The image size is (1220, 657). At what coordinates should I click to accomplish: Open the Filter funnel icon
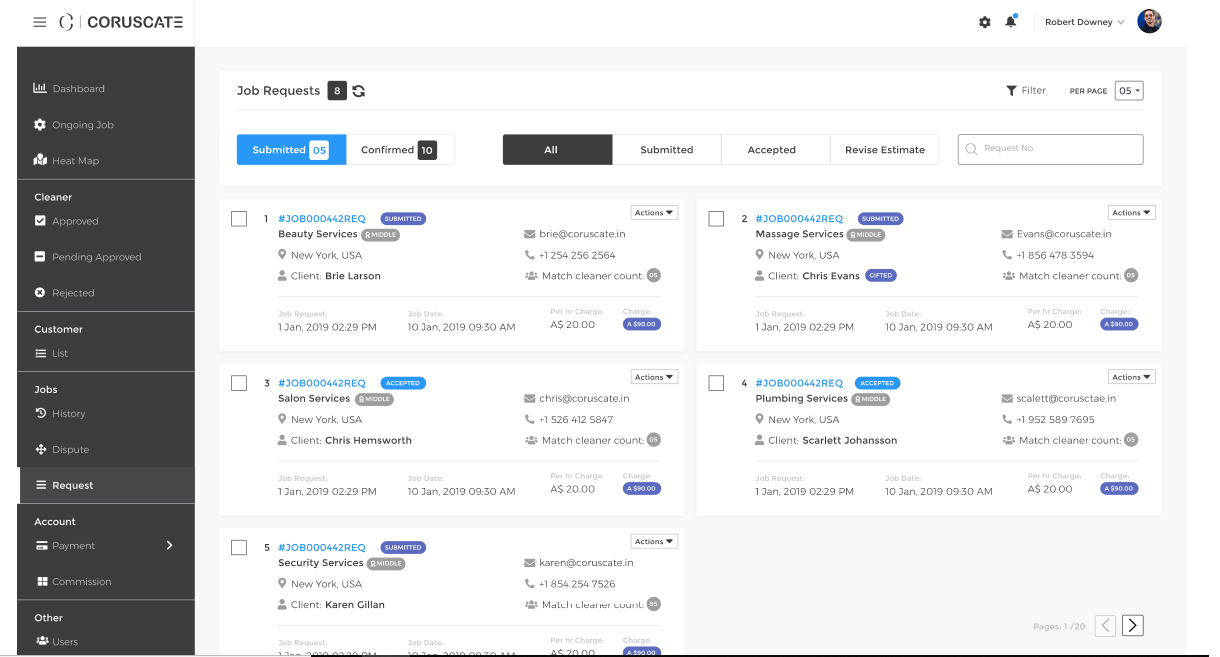pyautogui.click(x=1011, y=91)
